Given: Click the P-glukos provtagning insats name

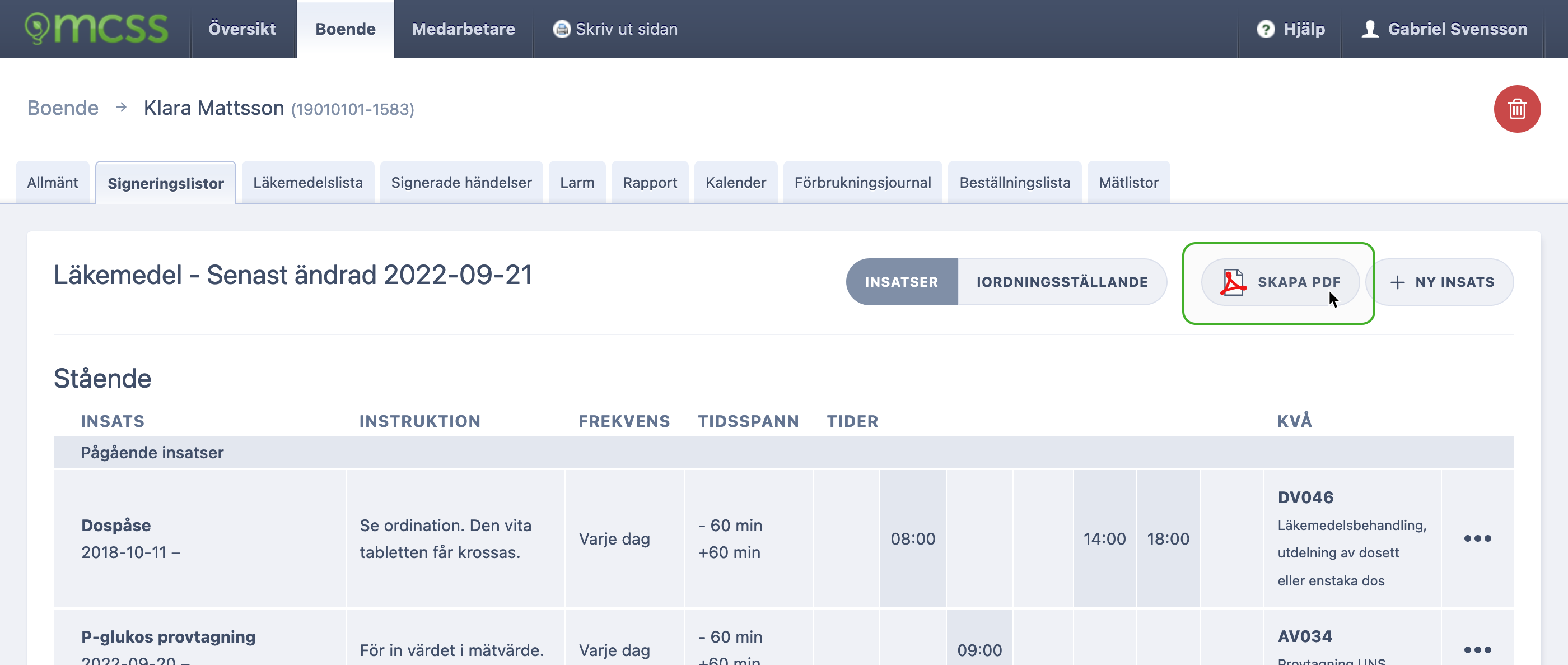Looking at the screenshot, I should point(168,636).
